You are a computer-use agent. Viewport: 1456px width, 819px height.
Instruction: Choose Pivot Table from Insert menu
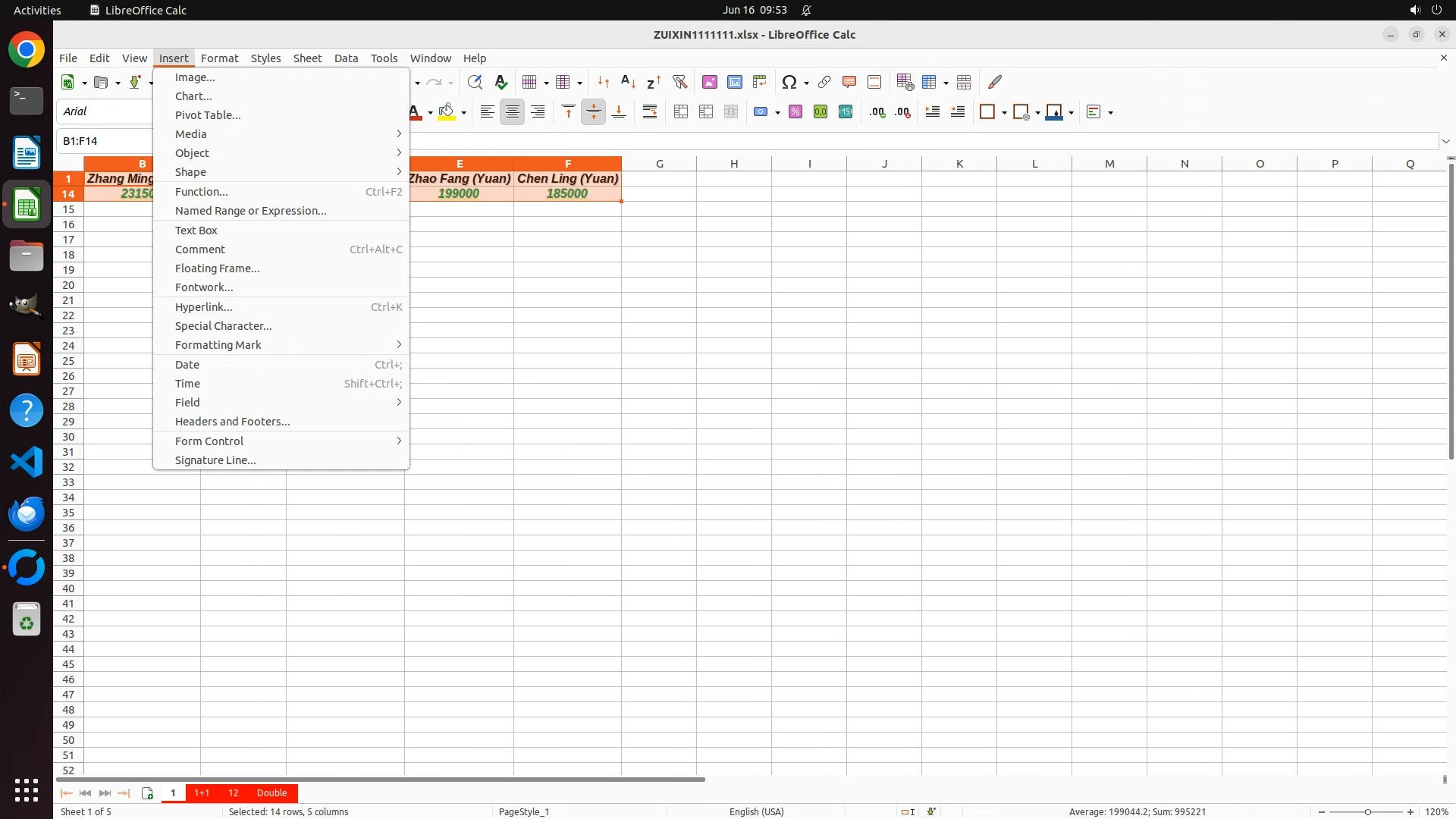(208, 115)
